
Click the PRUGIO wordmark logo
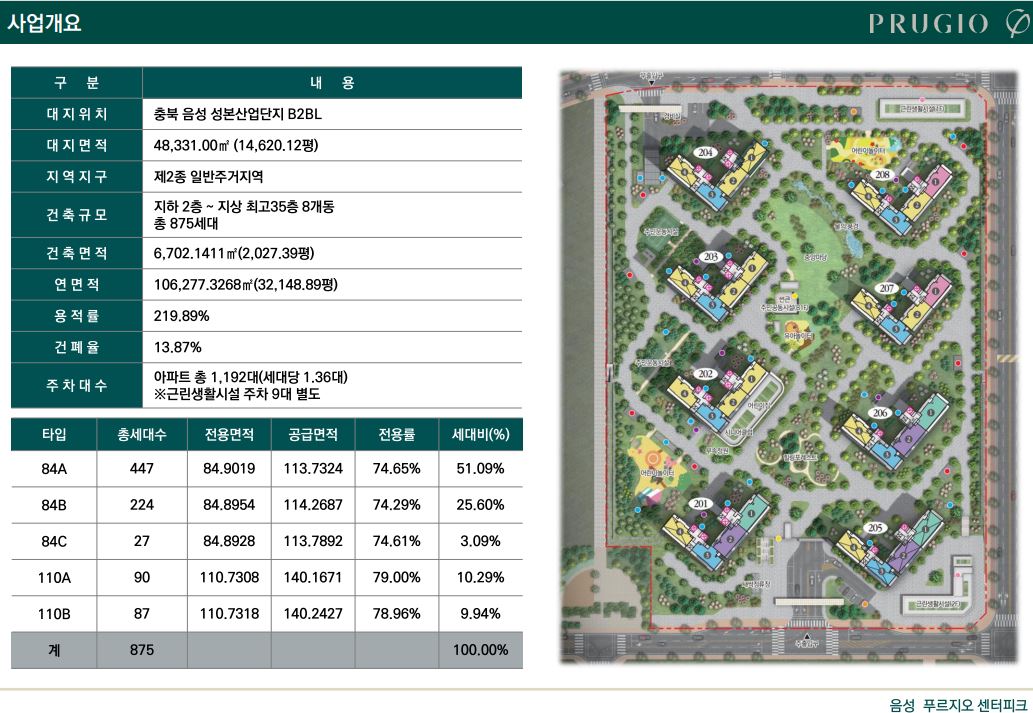pyautogui.click(x=928, y=24)
